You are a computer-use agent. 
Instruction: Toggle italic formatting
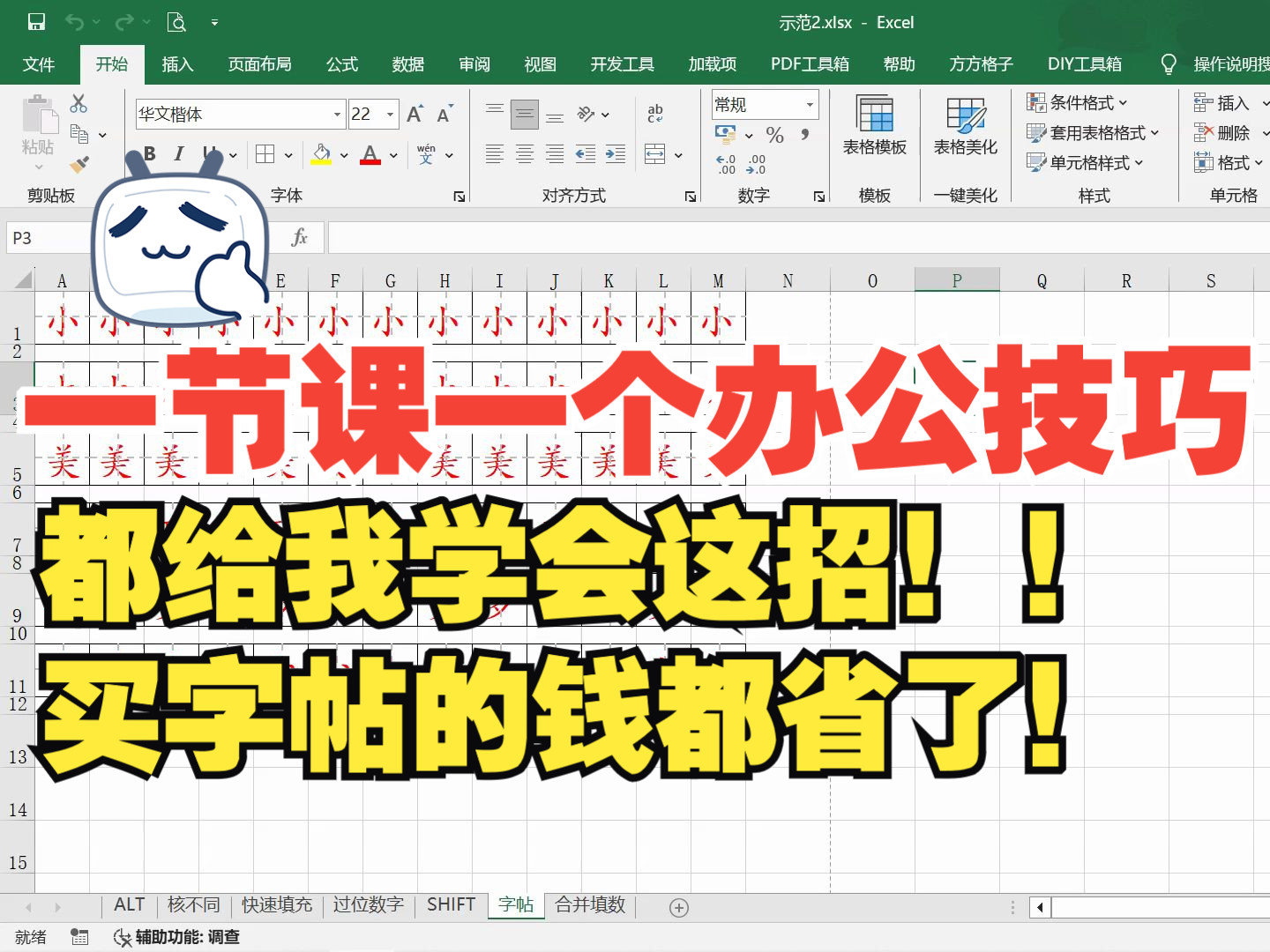click(178, 153)
